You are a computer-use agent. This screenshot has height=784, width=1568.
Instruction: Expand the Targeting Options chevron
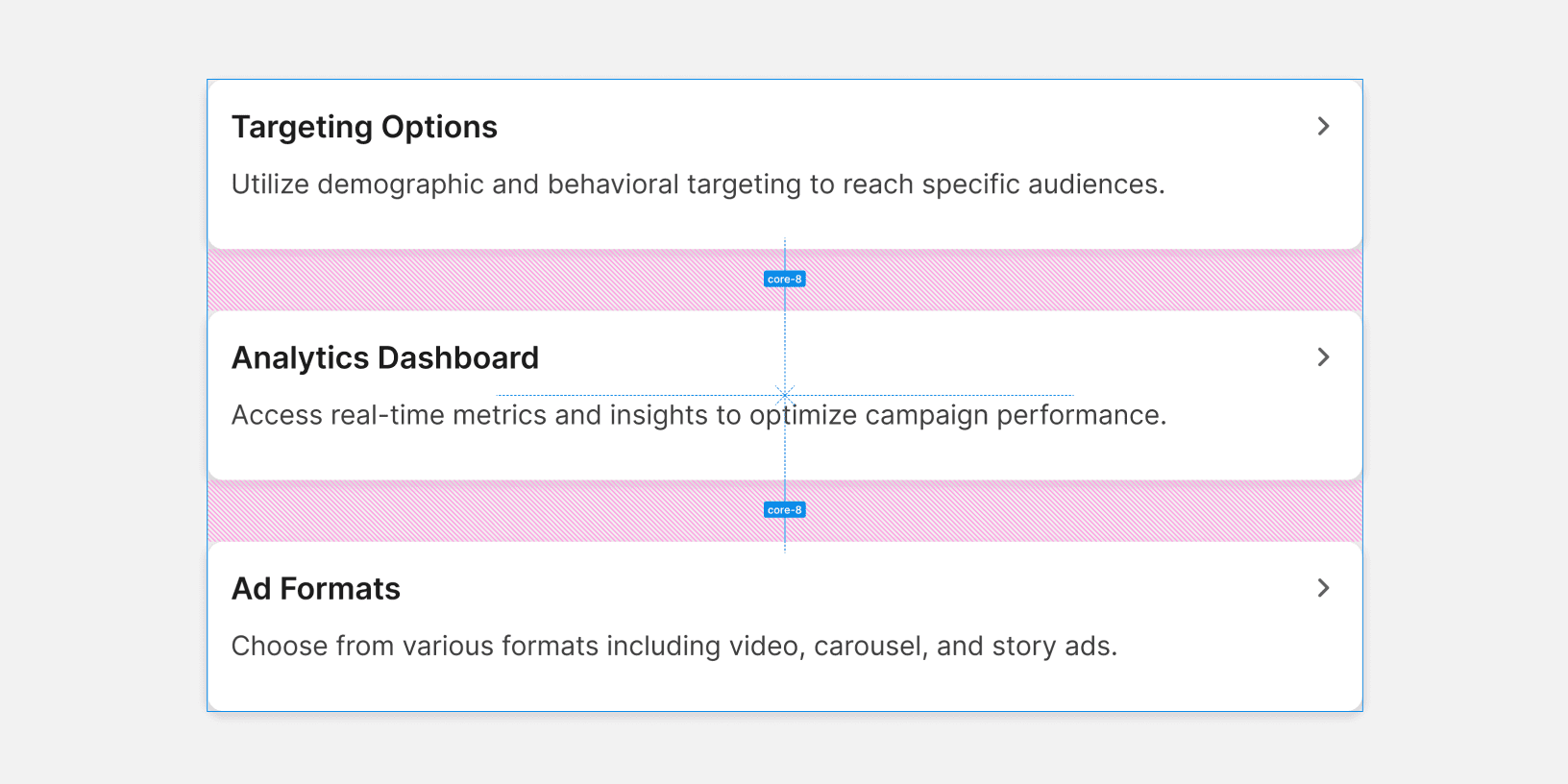tap(1323, 126)
